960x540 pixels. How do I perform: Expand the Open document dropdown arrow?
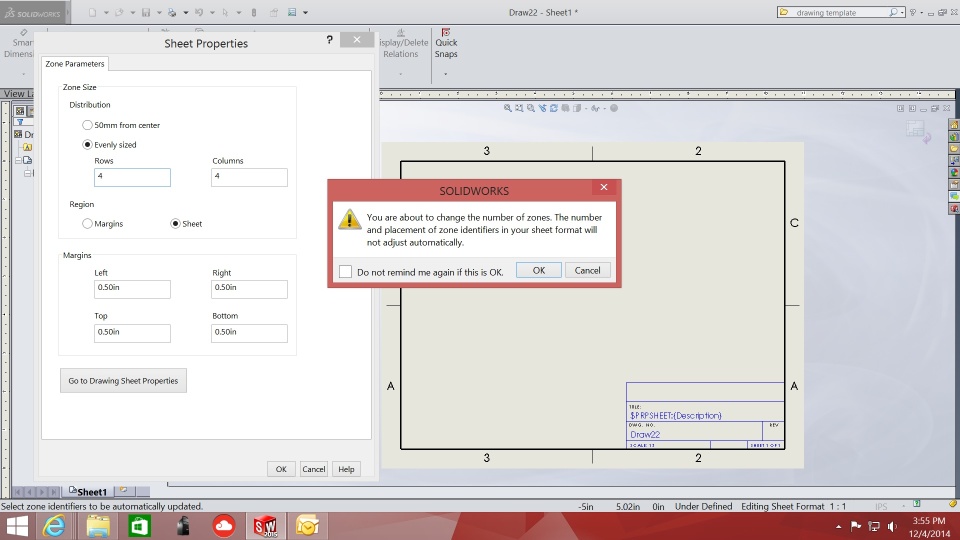132,13
